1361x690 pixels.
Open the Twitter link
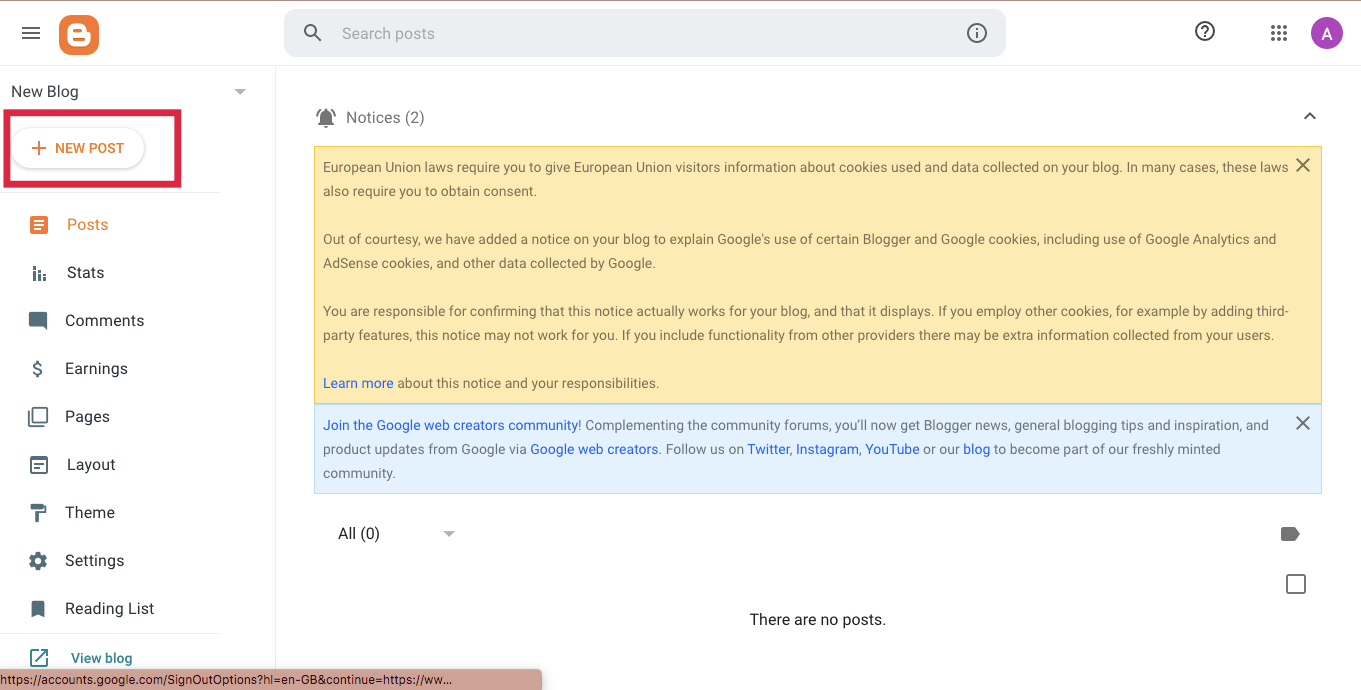768,449
